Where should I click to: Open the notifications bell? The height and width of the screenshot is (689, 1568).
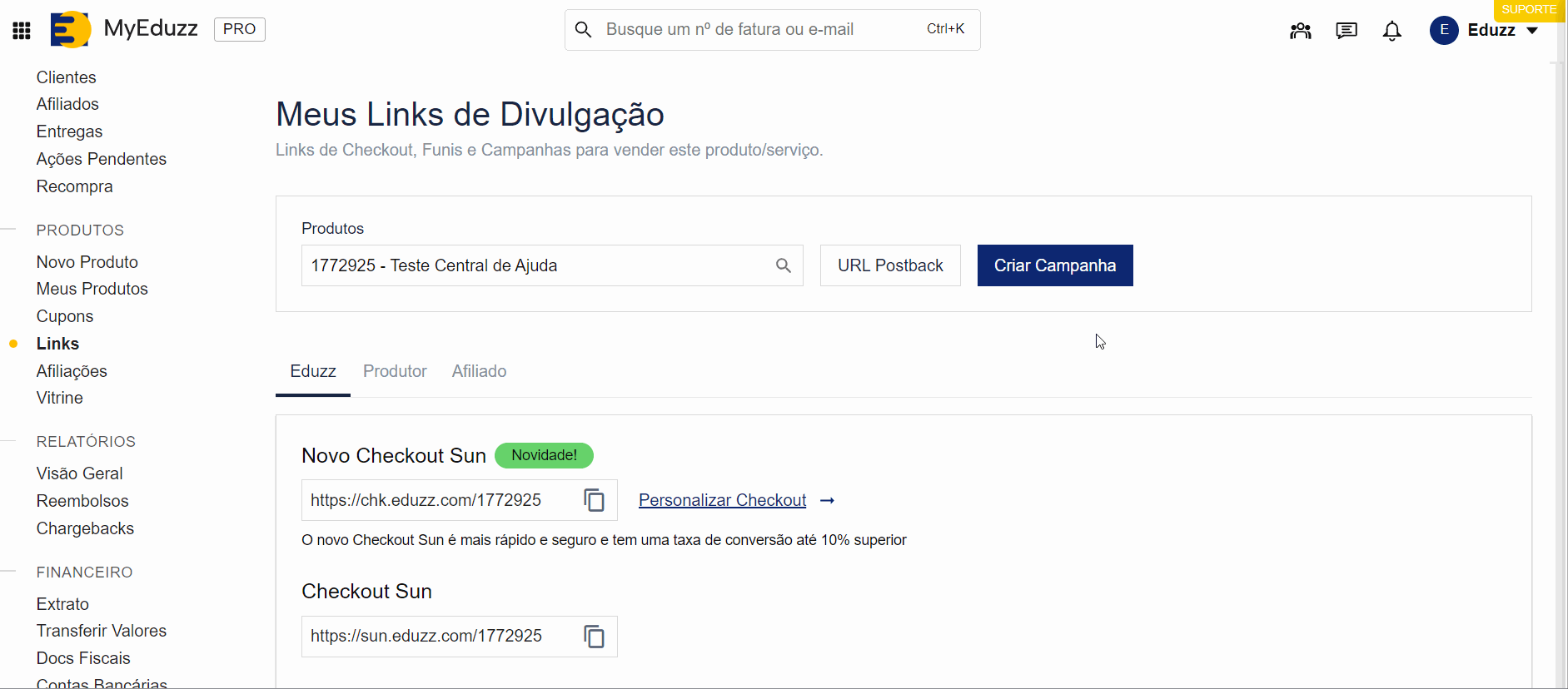coord(1391,31)
